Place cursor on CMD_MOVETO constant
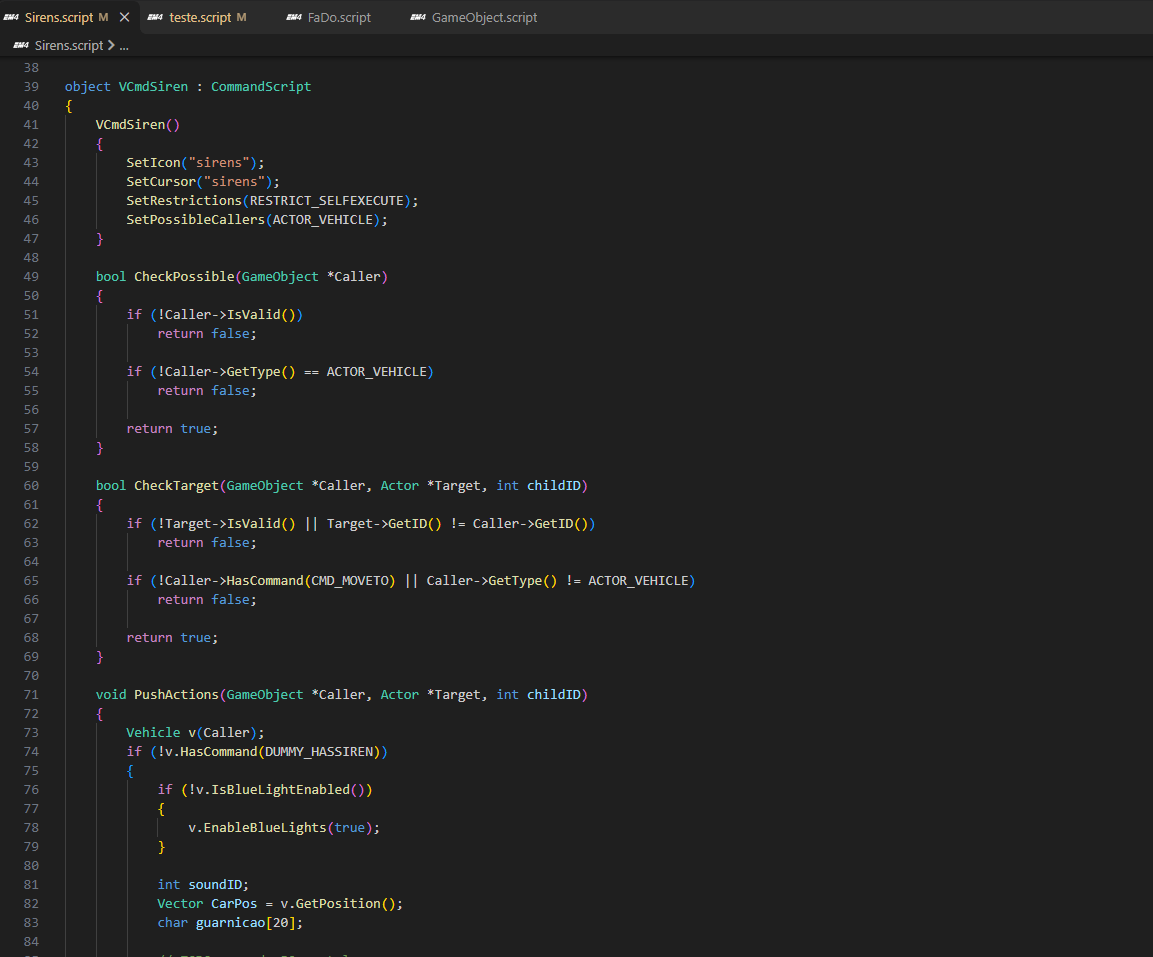1153x957 pixels. click(349, 580)
